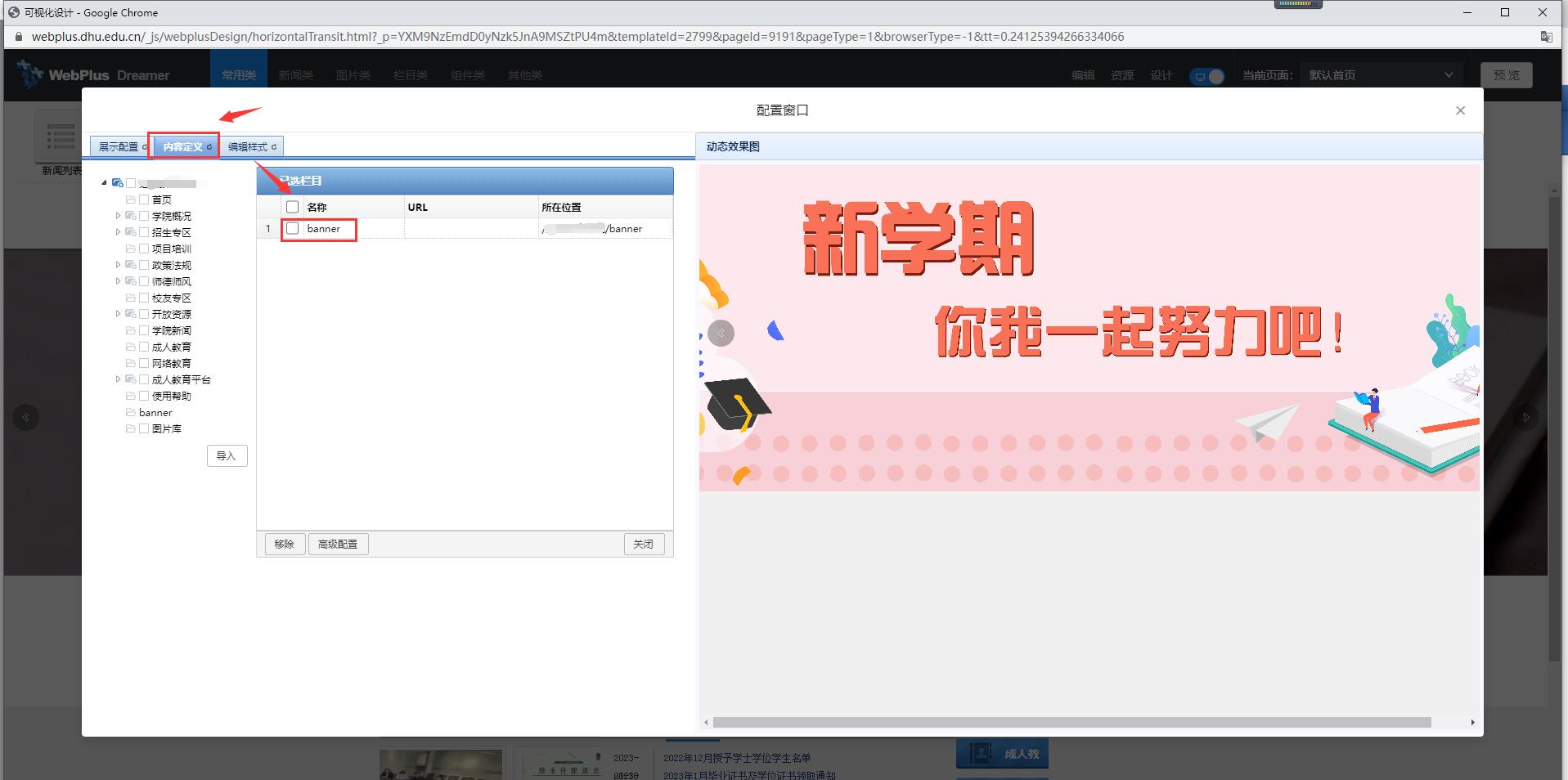Click the 导入 button
The image size is (1568, 780).
(x=227, y=456)
